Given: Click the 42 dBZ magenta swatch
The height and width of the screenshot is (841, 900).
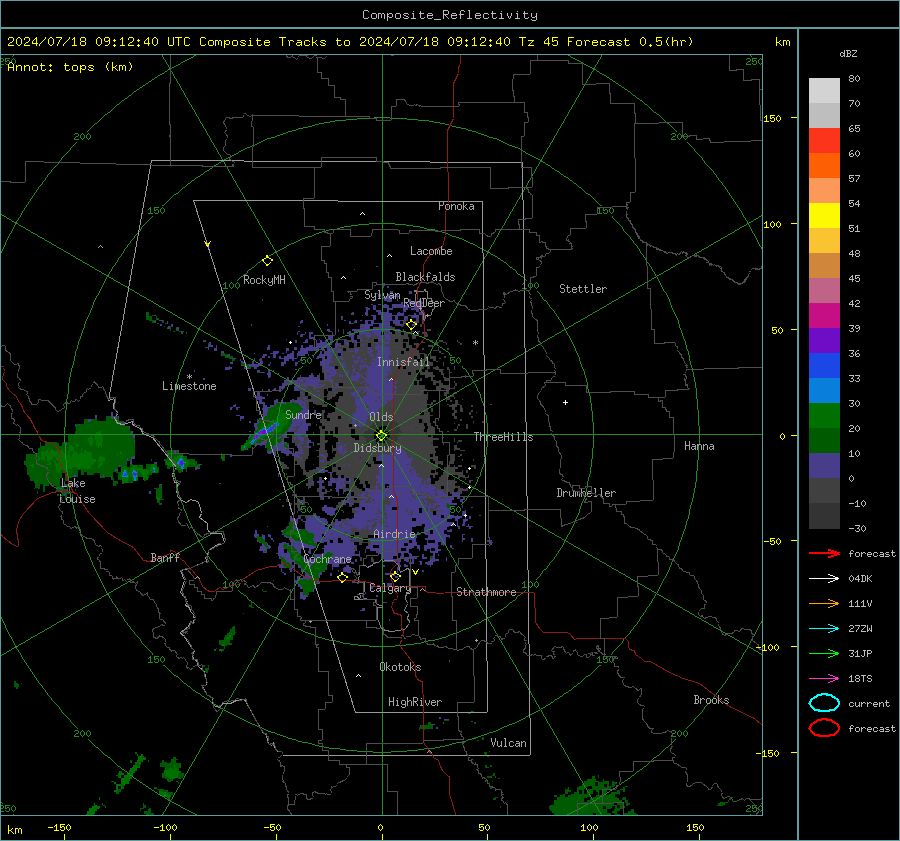Looking at the screenshot, I should [824, 315].
